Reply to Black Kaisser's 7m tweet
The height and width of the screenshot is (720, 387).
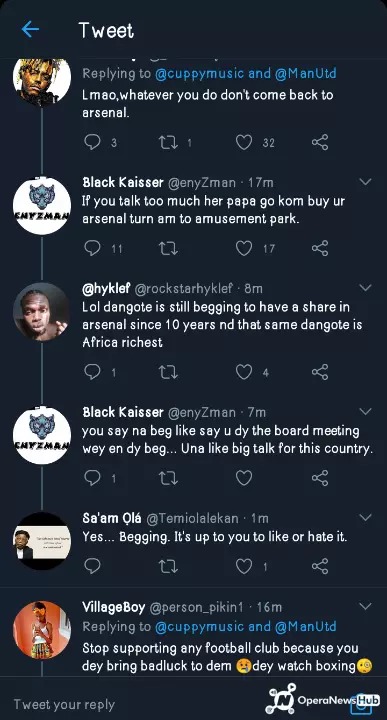(x=92, y=478)
